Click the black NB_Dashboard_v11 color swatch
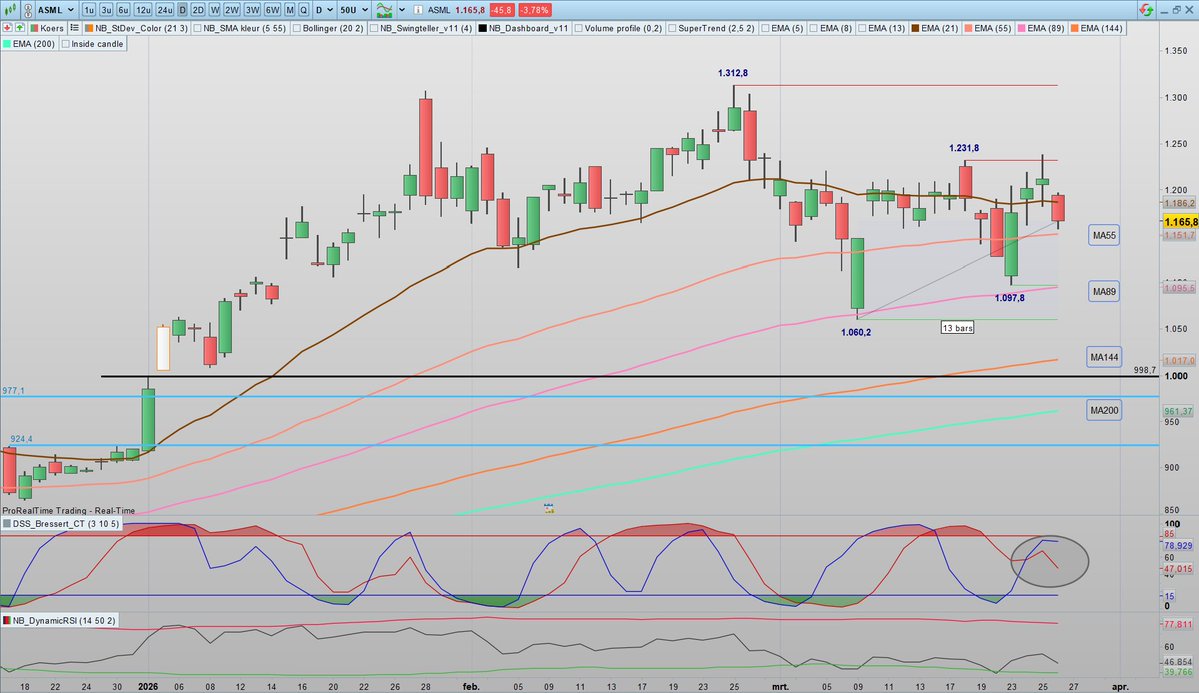This screenshot has height=693, width=1199. pyautogui.click(x=483, y=28)
